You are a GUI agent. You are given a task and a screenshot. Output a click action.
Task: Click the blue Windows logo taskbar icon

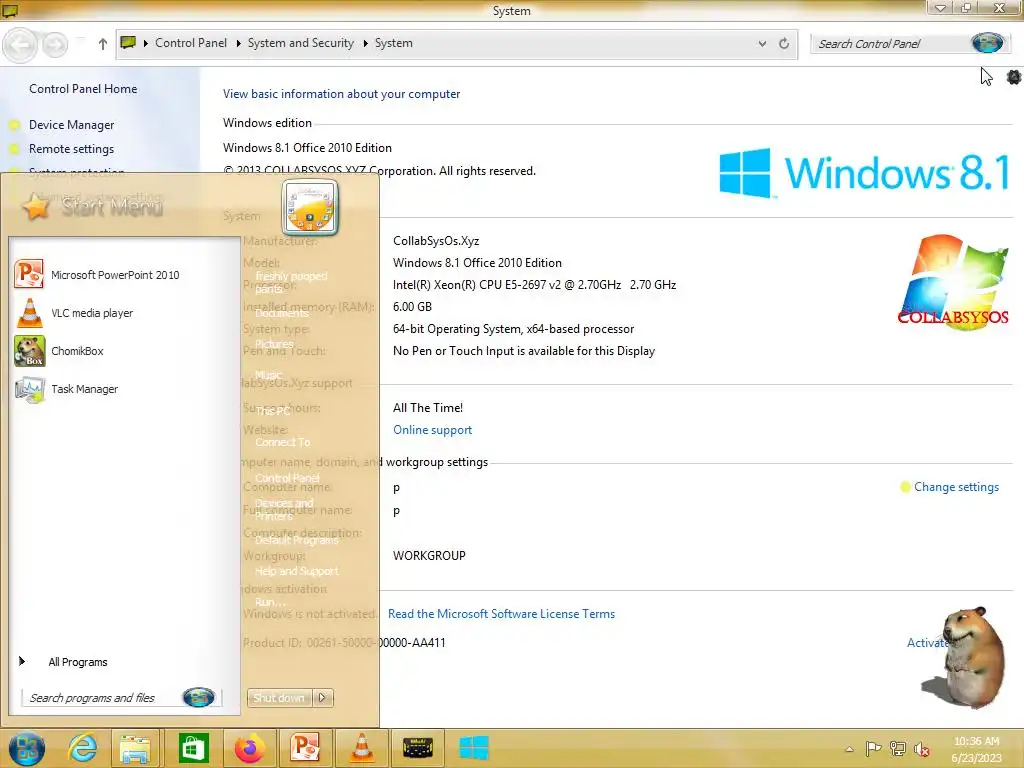(474, 748)
